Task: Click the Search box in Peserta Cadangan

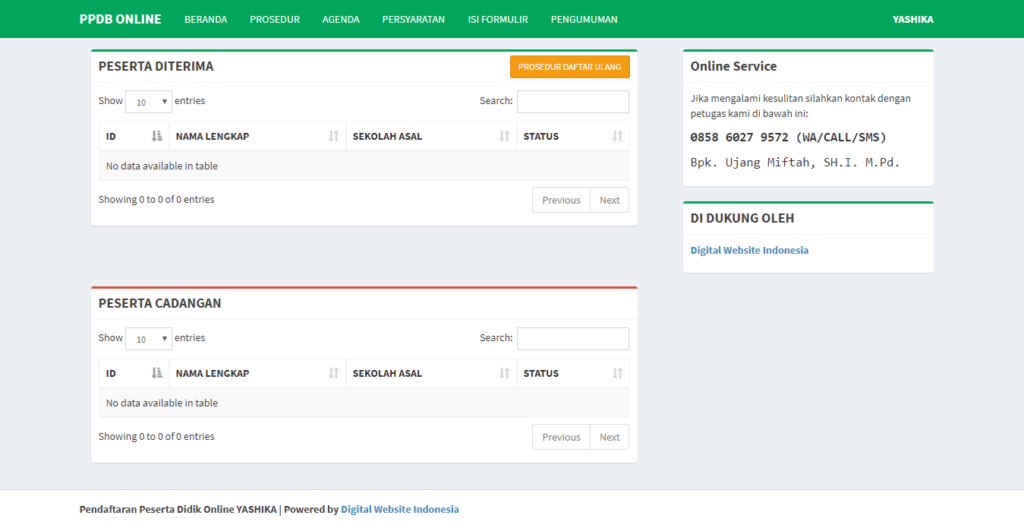Action: pyautogui.click(x=572, y=339)
